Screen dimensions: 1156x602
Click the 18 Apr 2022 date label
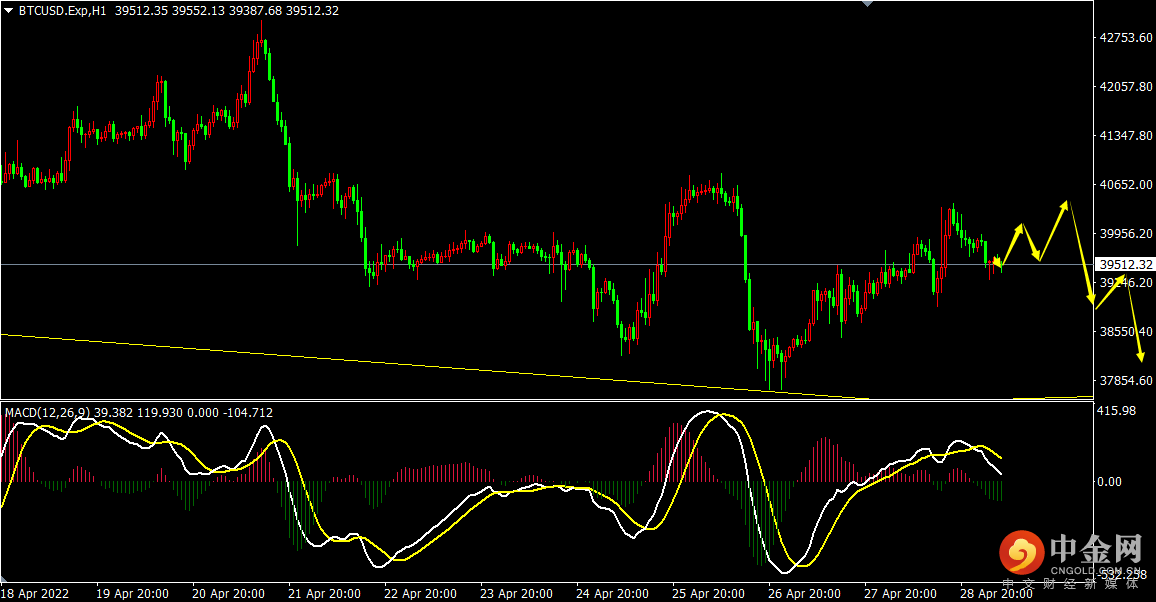tap(35, 593)
